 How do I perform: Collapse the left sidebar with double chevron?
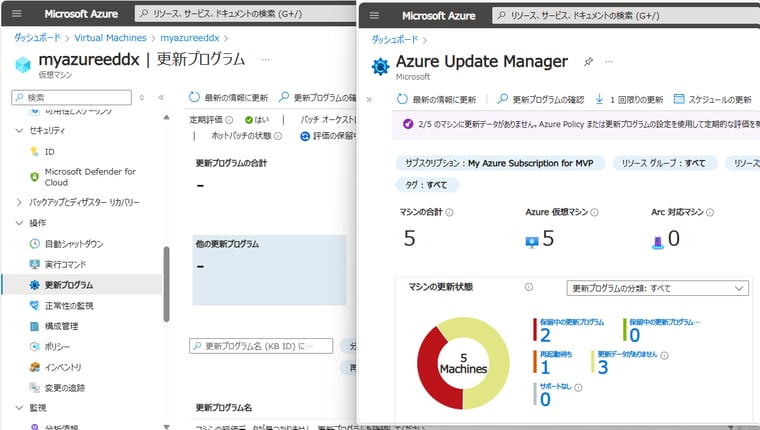coord(161,97)
